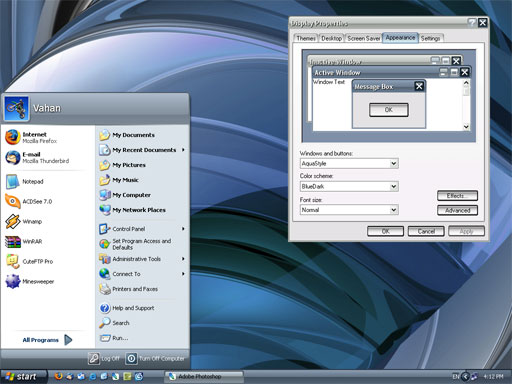Click the Effects... button
The width and height of the screenshot is (512, 384).
point(457,196)
